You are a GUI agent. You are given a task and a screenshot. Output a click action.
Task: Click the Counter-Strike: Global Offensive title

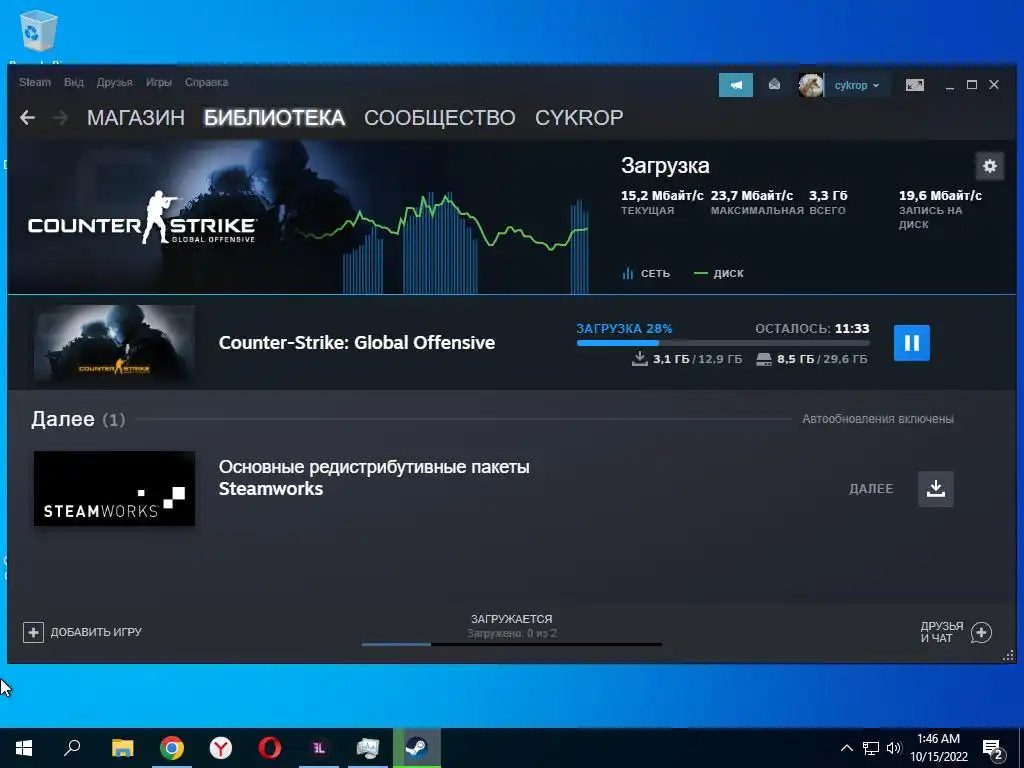[x=357, y=343]
